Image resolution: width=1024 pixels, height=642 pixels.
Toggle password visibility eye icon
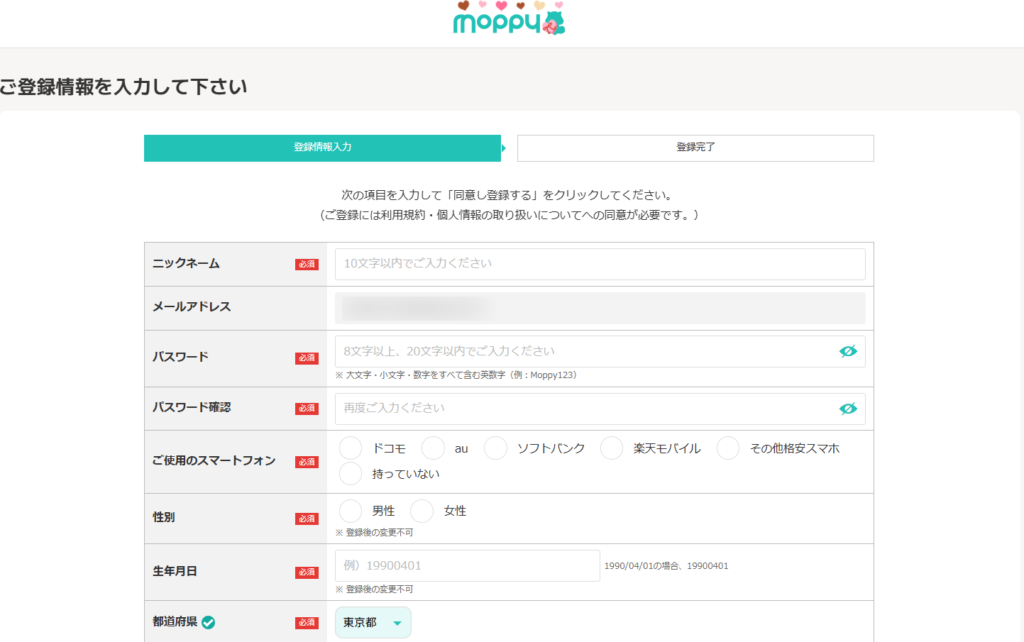click(848, 351)
